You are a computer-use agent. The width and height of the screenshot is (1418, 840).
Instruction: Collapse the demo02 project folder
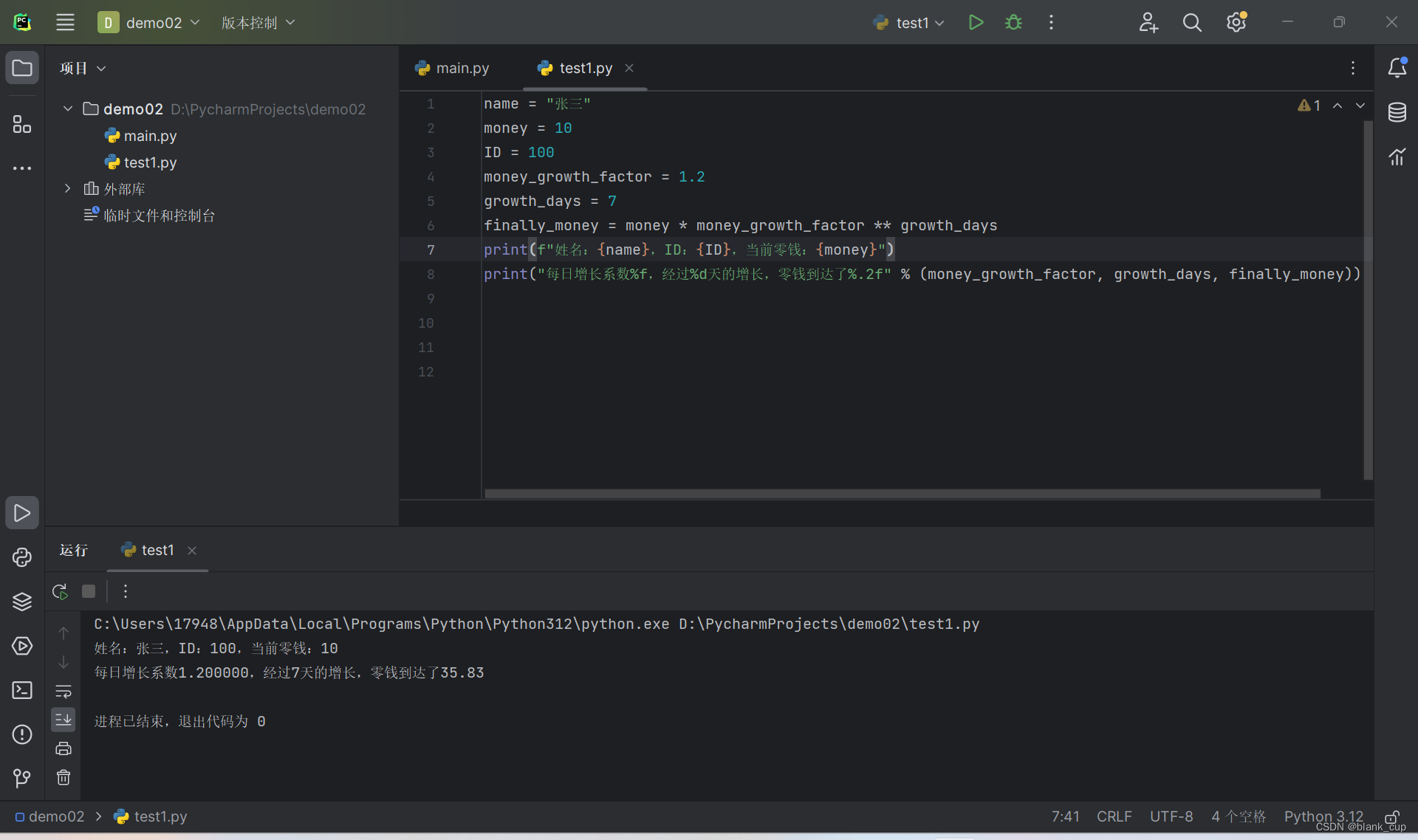point(68,109)
